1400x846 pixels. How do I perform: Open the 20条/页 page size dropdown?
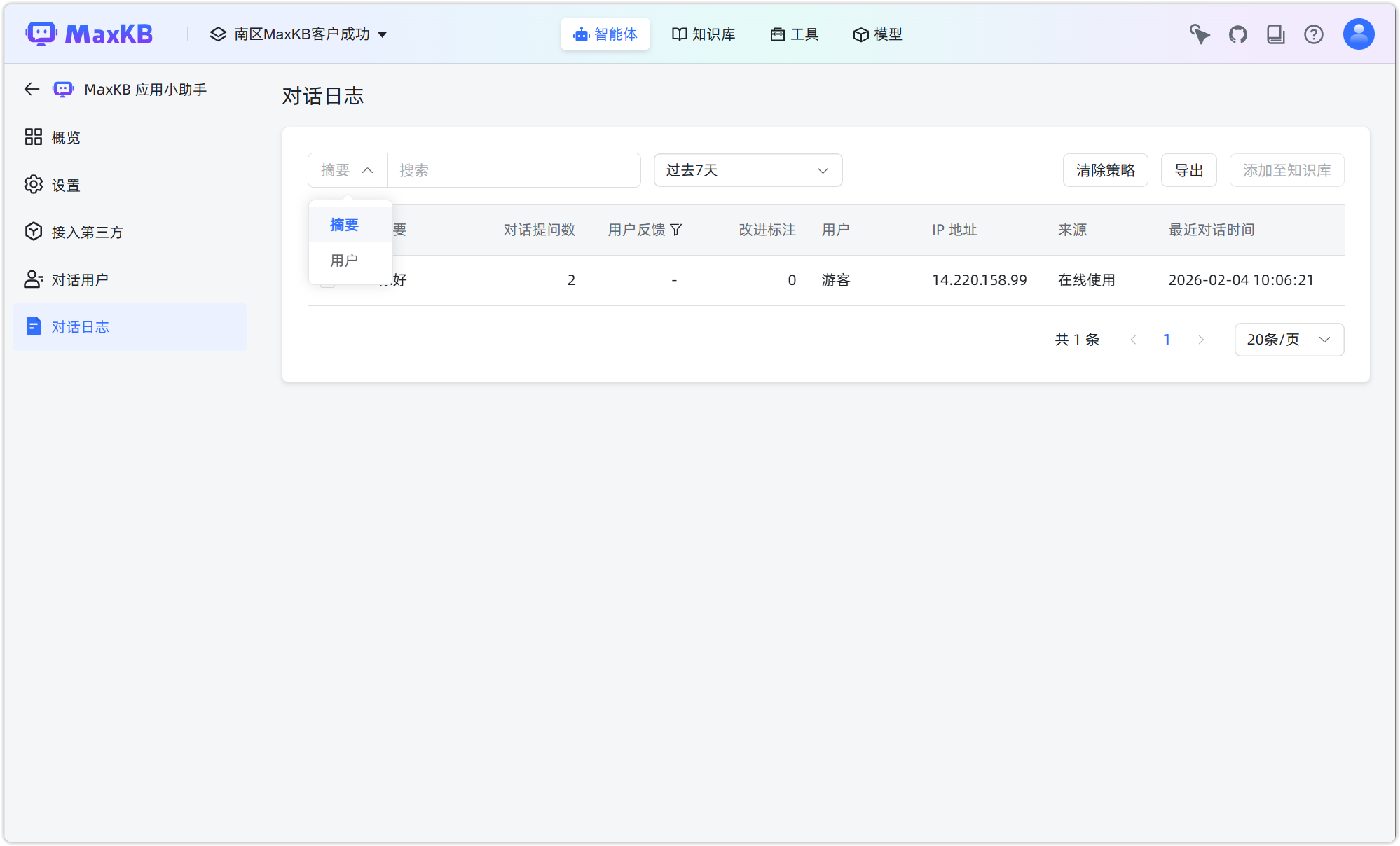click(x=1289, y=340)
